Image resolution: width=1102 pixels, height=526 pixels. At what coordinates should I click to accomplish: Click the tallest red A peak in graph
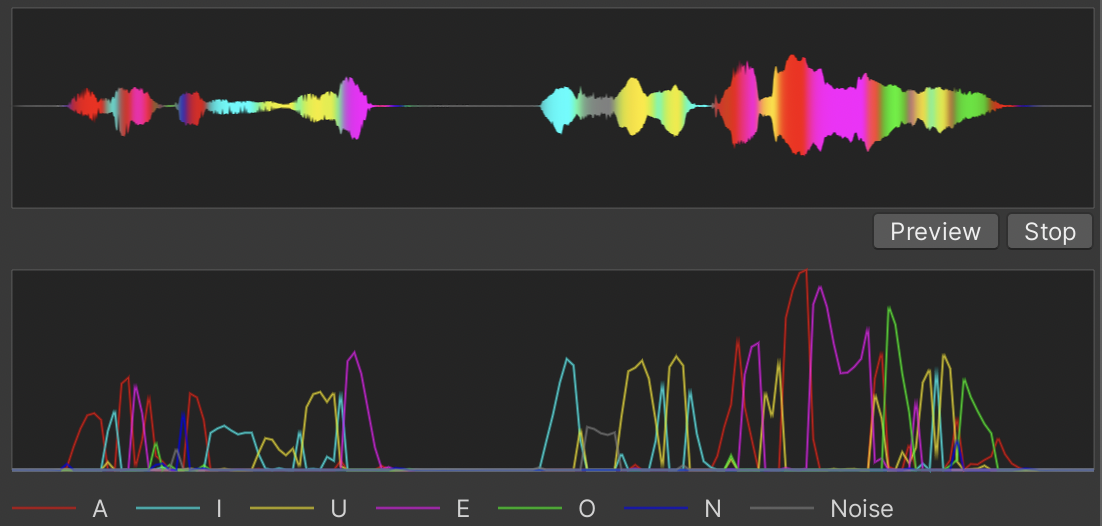point(803,273)
